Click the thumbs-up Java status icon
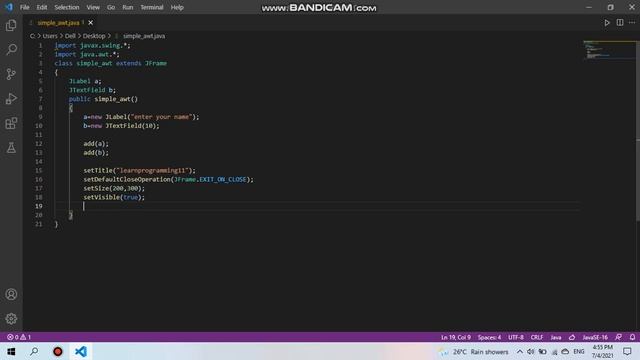640x360 pixels. tap(572, 337)
